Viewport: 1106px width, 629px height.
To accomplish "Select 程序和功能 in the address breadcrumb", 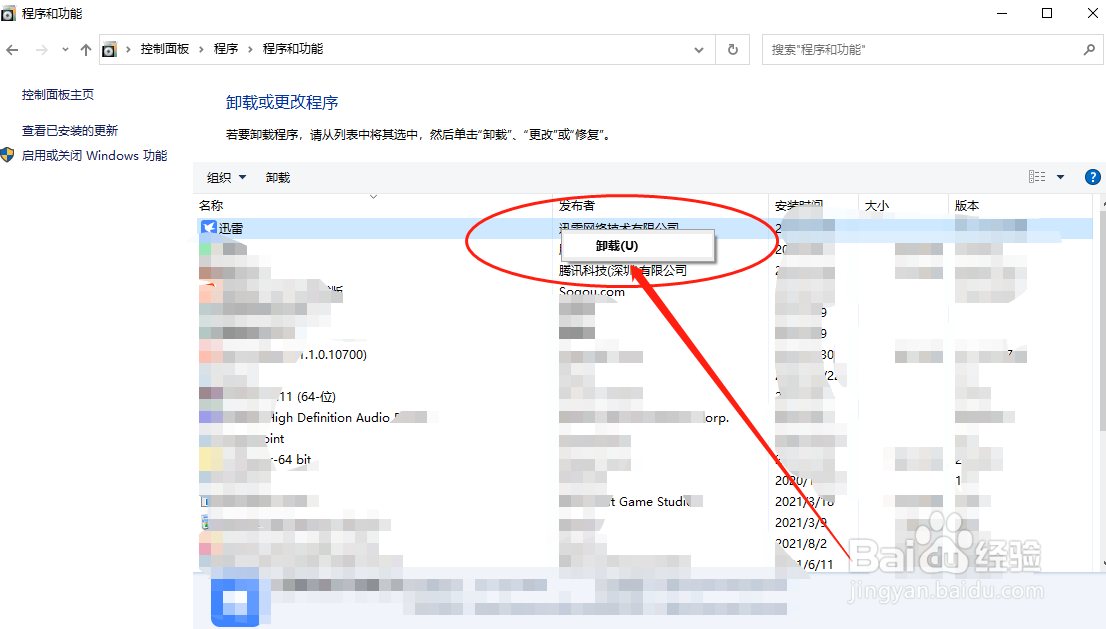I will 293,49.
